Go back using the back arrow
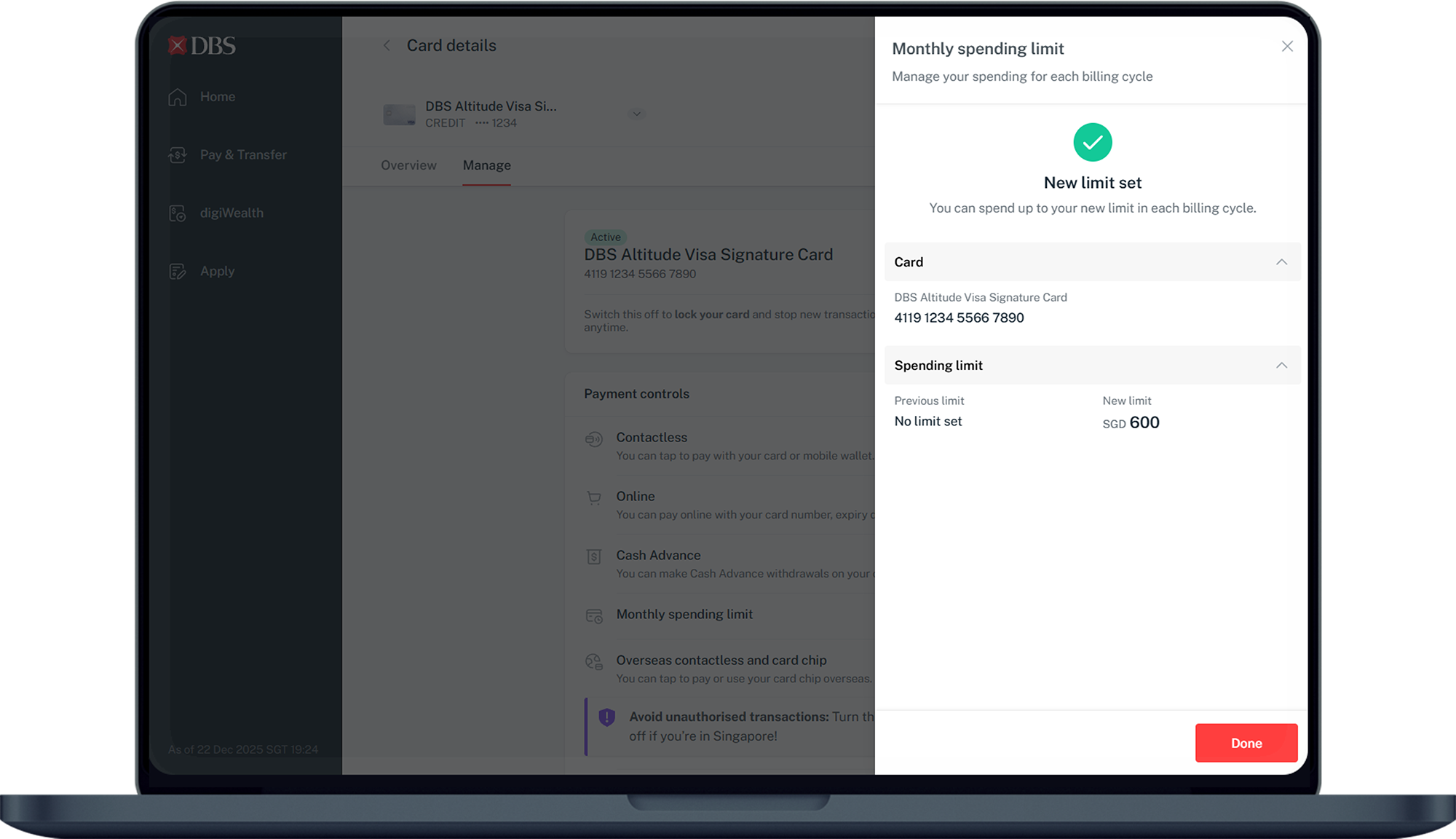1456x839 pixels. pos(387,46)
